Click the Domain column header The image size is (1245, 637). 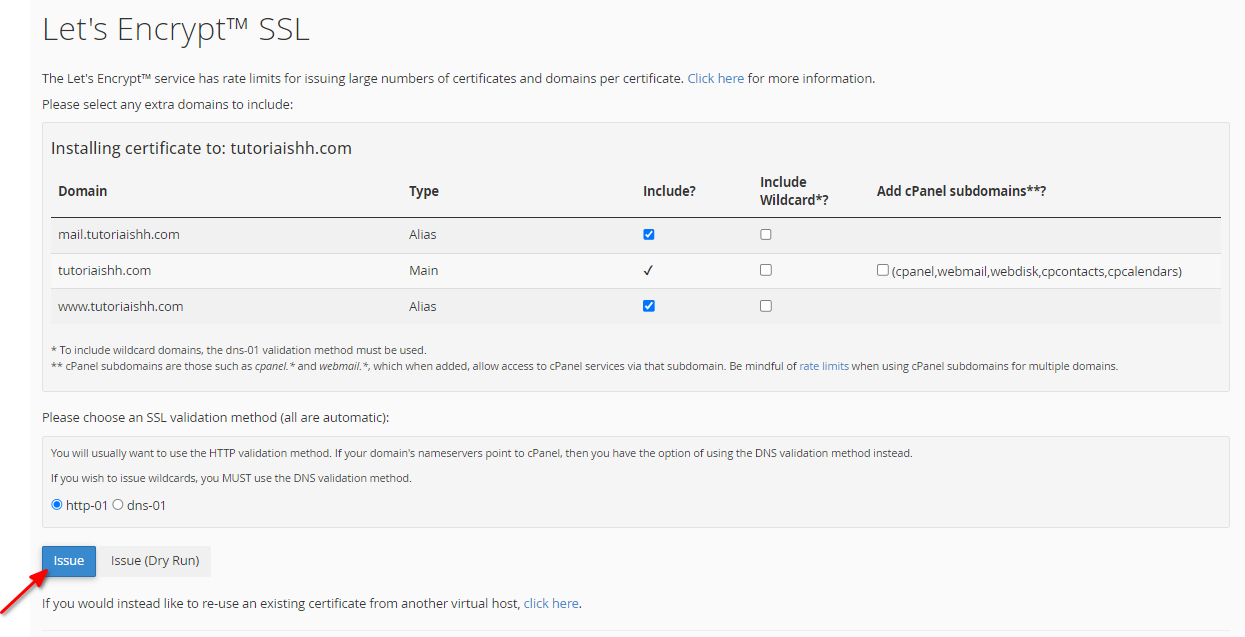pyautogui.click(x=83, y=190)
